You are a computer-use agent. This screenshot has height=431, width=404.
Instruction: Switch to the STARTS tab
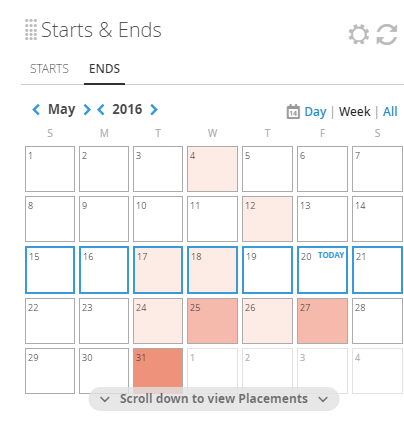pos(49,69)
